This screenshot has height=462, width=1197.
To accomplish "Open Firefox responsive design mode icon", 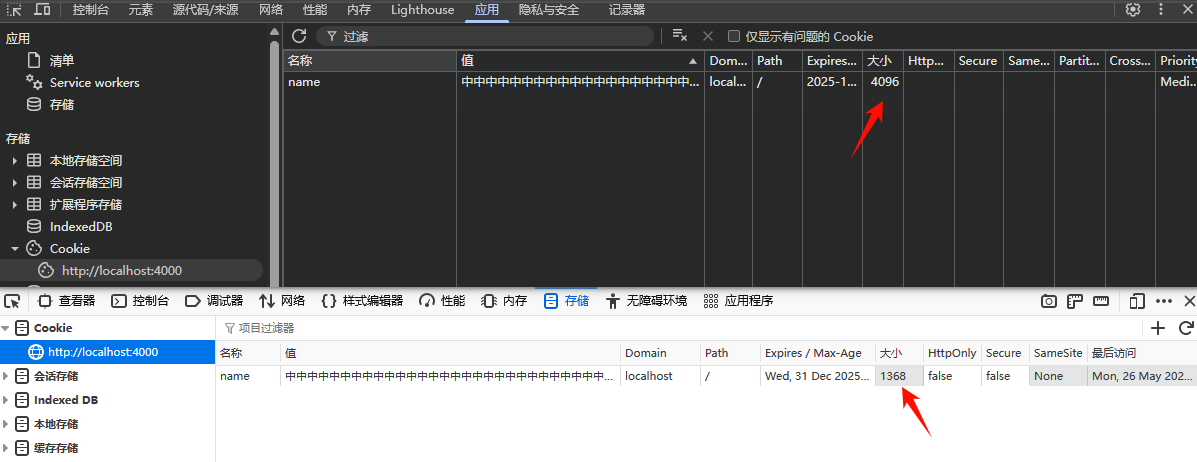I will coord(1137,301).
